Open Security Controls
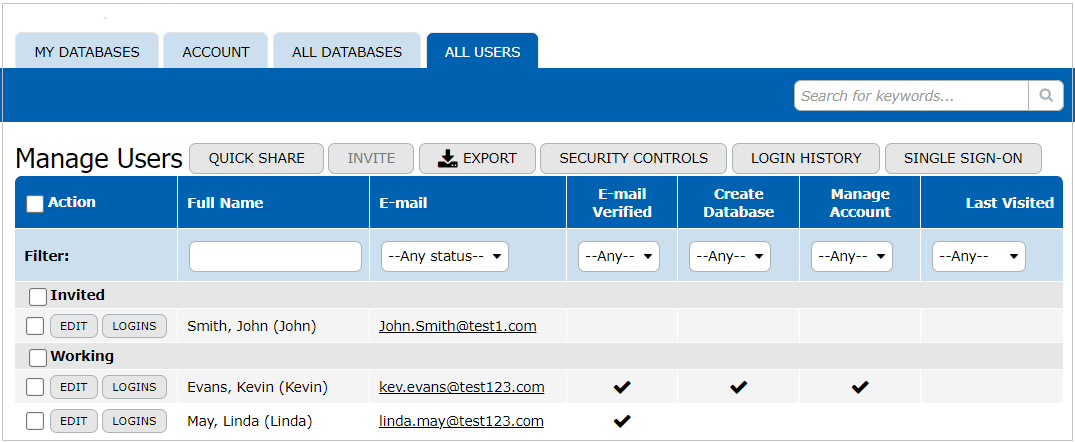This screenshot has width=1075, height=442. click(x=633, y=158)
